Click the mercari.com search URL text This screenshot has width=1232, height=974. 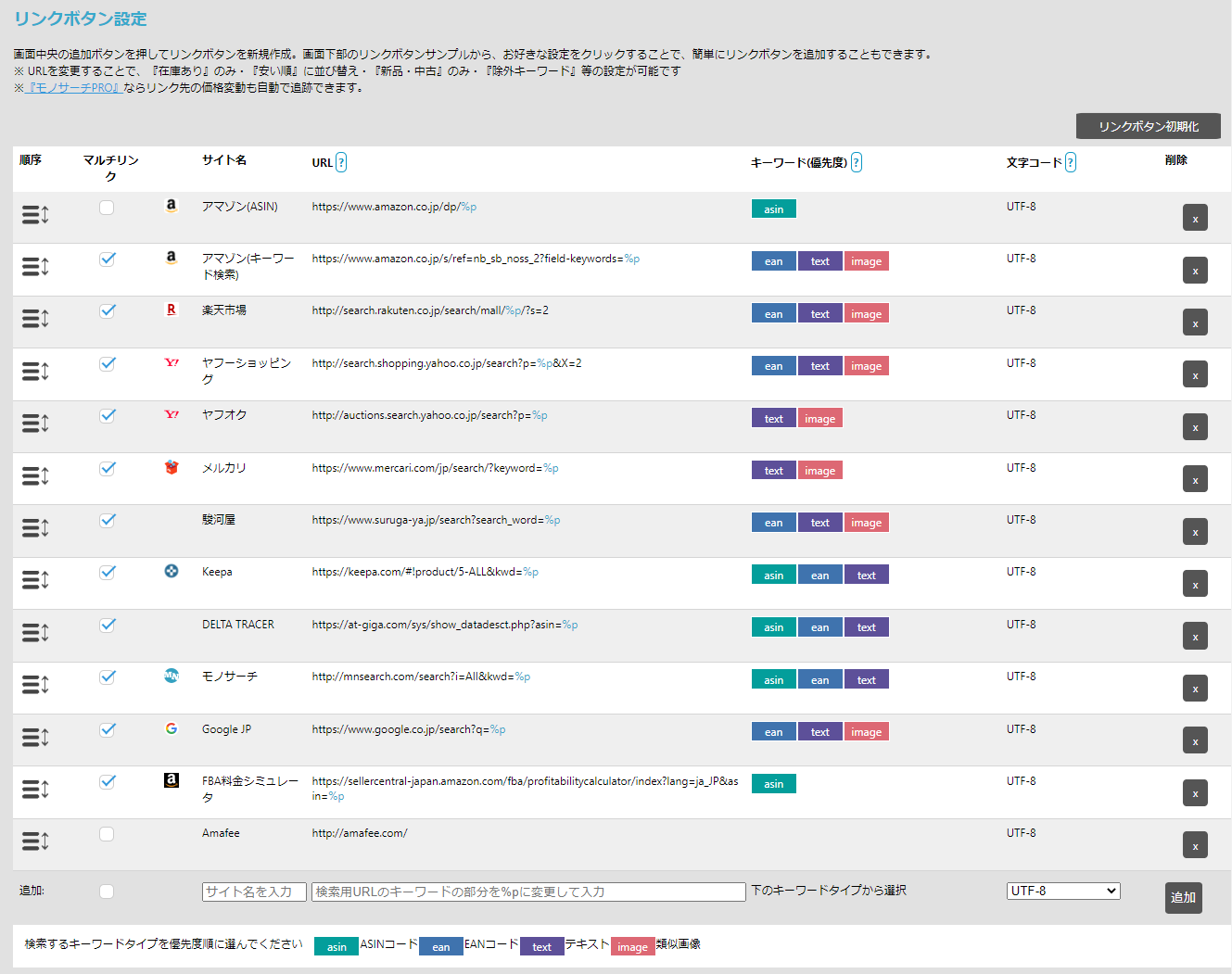tap(435, 468)
